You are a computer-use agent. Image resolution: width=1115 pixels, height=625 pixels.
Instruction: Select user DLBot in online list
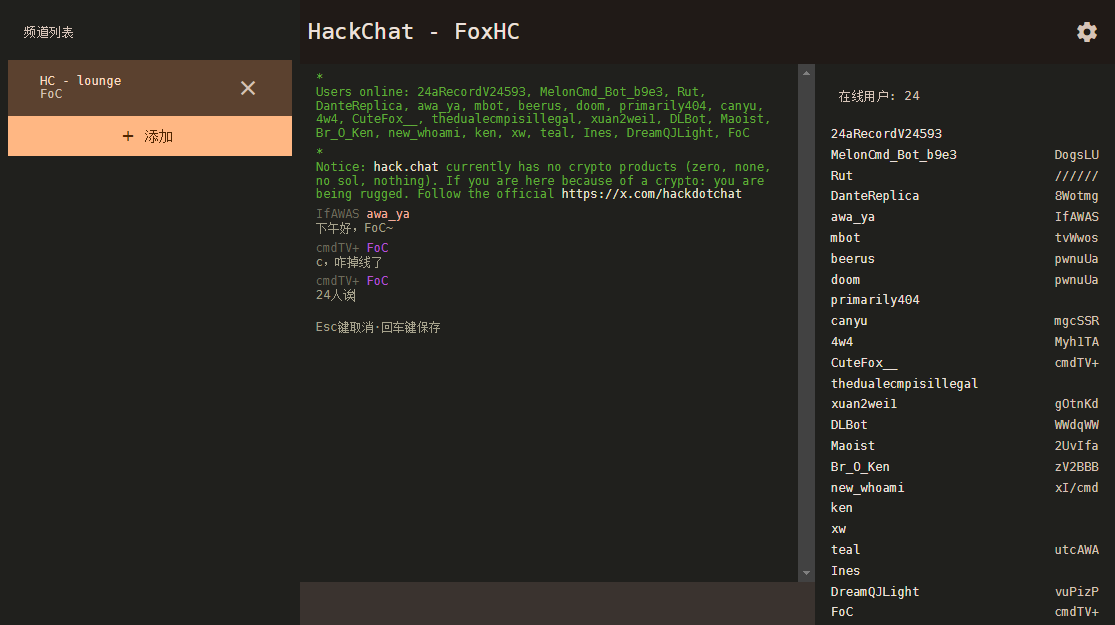tap(848, 424)
